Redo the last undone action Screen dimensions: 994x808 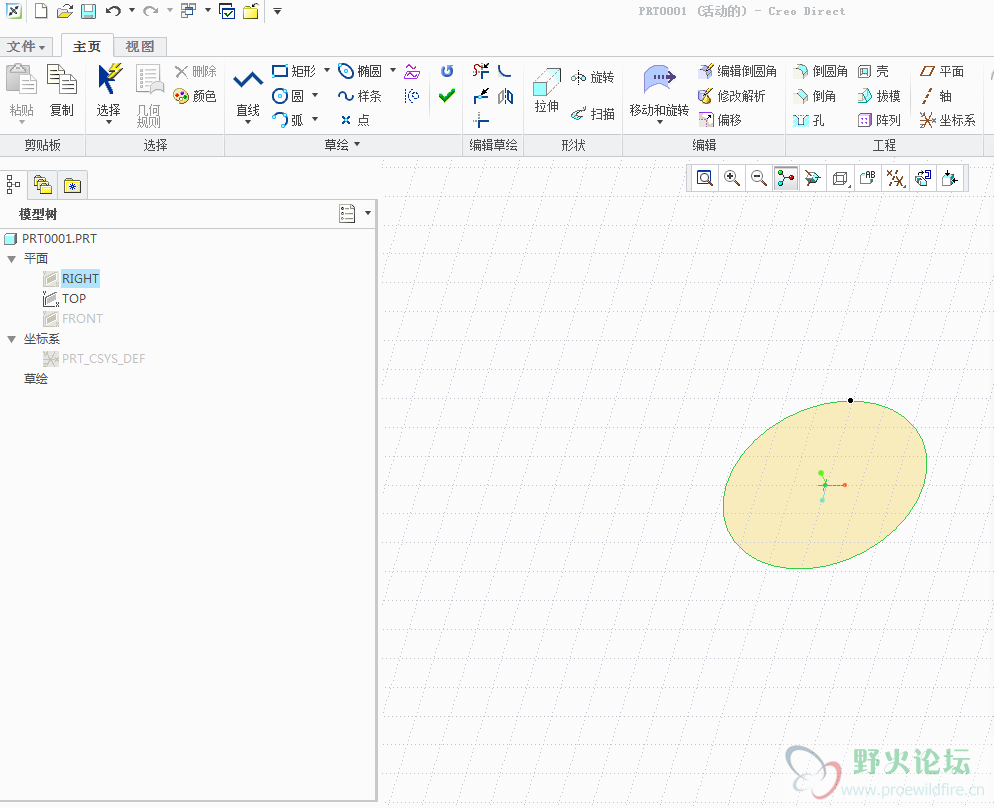click(x=151, y=11)
